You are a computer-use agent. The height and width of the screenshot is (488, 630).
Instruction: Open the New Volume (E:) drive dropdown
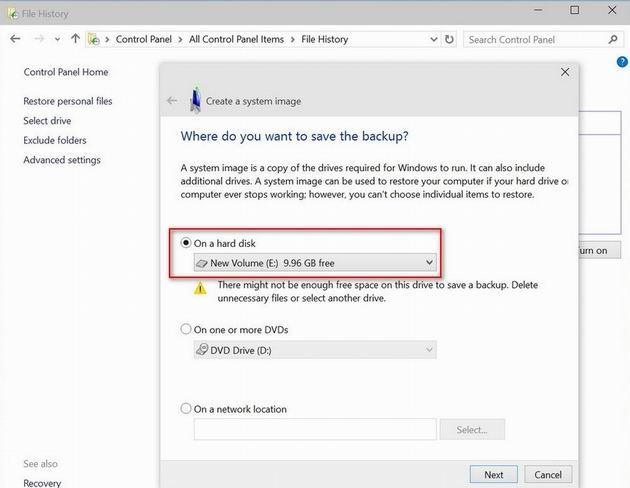tap(315, 263)
